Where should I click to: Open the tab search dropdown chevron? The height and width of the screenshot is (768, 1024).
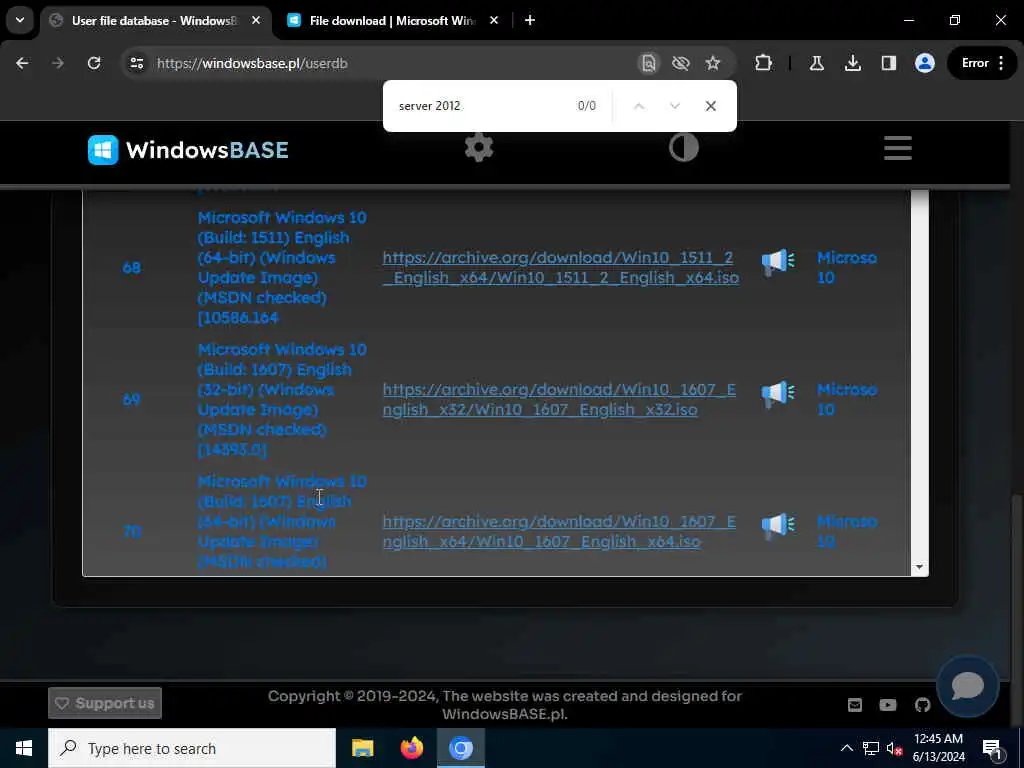(x=20, y=20)
